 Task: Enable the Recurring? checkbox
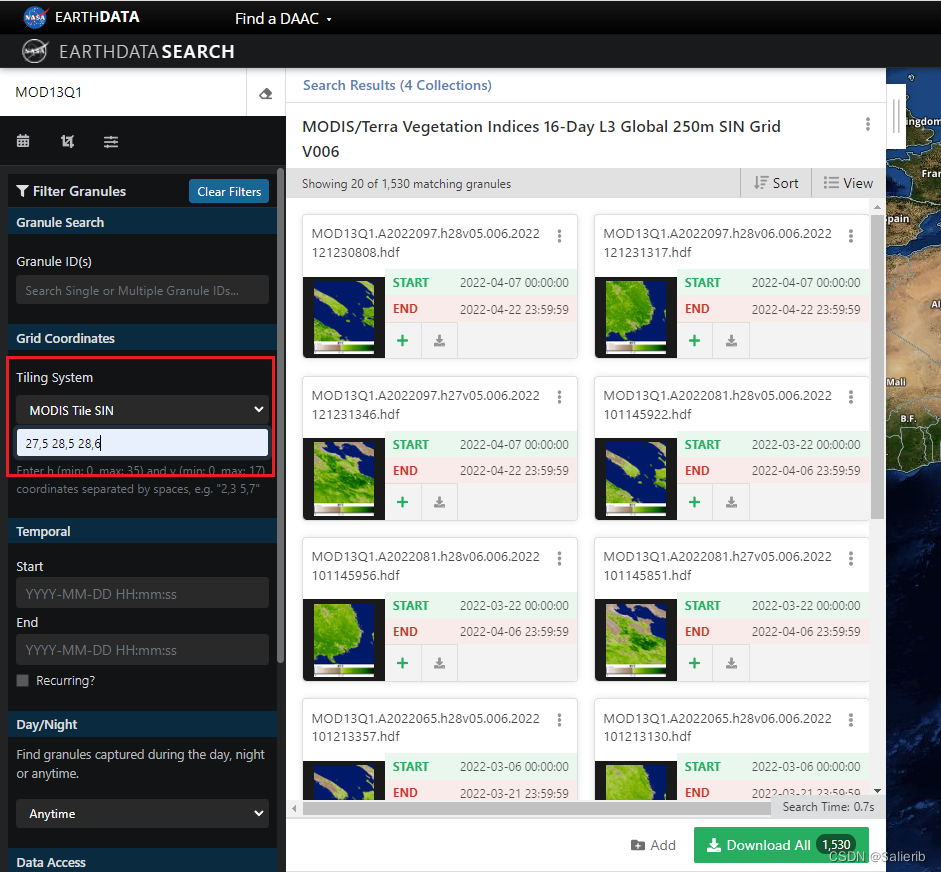tap(23, 681)
